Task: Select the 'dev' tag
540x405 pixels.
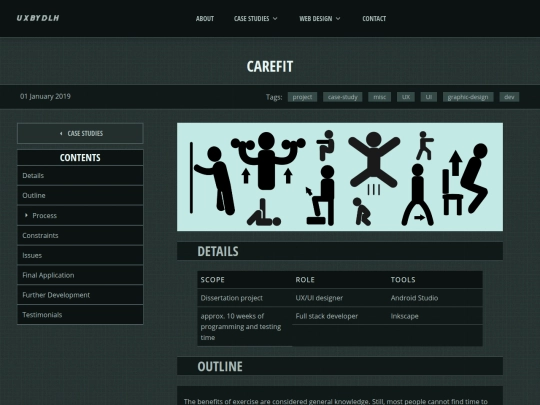Action: point(509,97)
